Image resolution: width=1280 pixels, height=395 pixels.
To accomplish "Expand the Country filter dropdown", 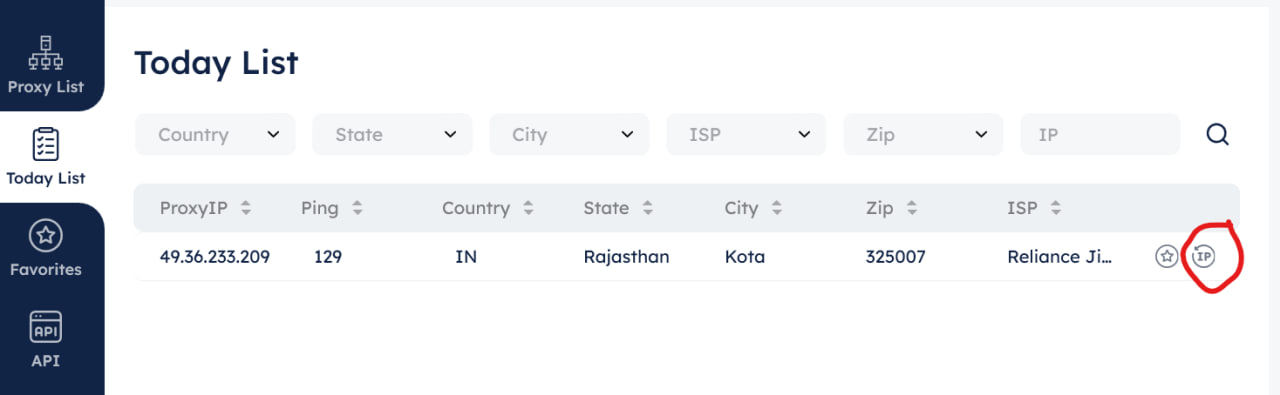I will 215,134.
